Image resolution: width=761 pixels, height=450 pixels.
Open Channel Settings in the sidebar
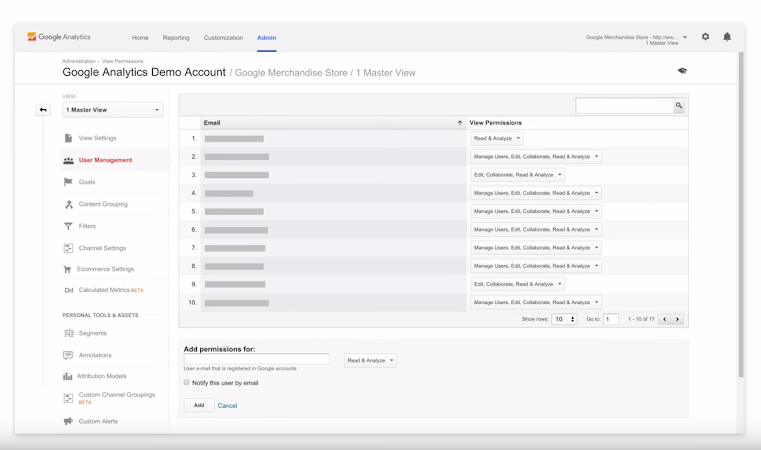pos(102,248)
